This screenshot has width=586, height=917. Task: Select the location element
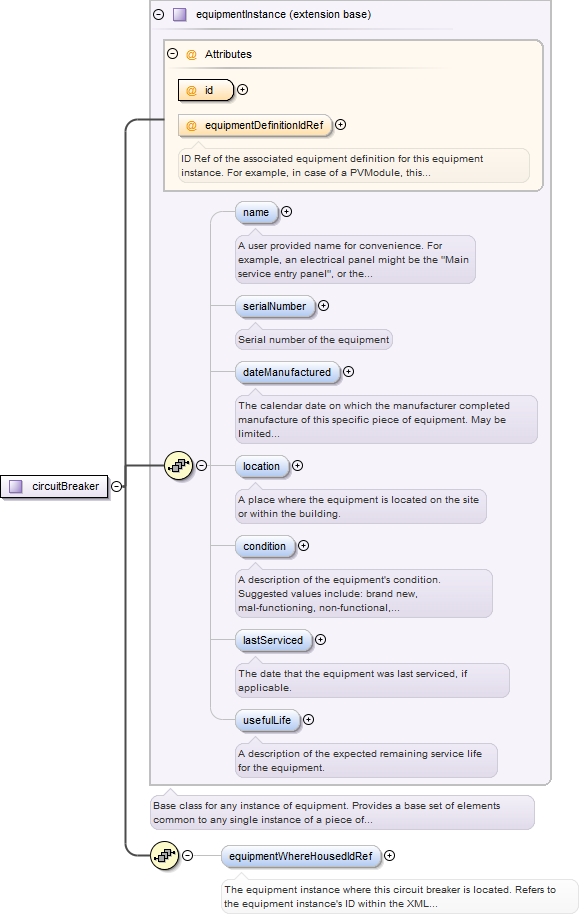(x=262, y=466)
